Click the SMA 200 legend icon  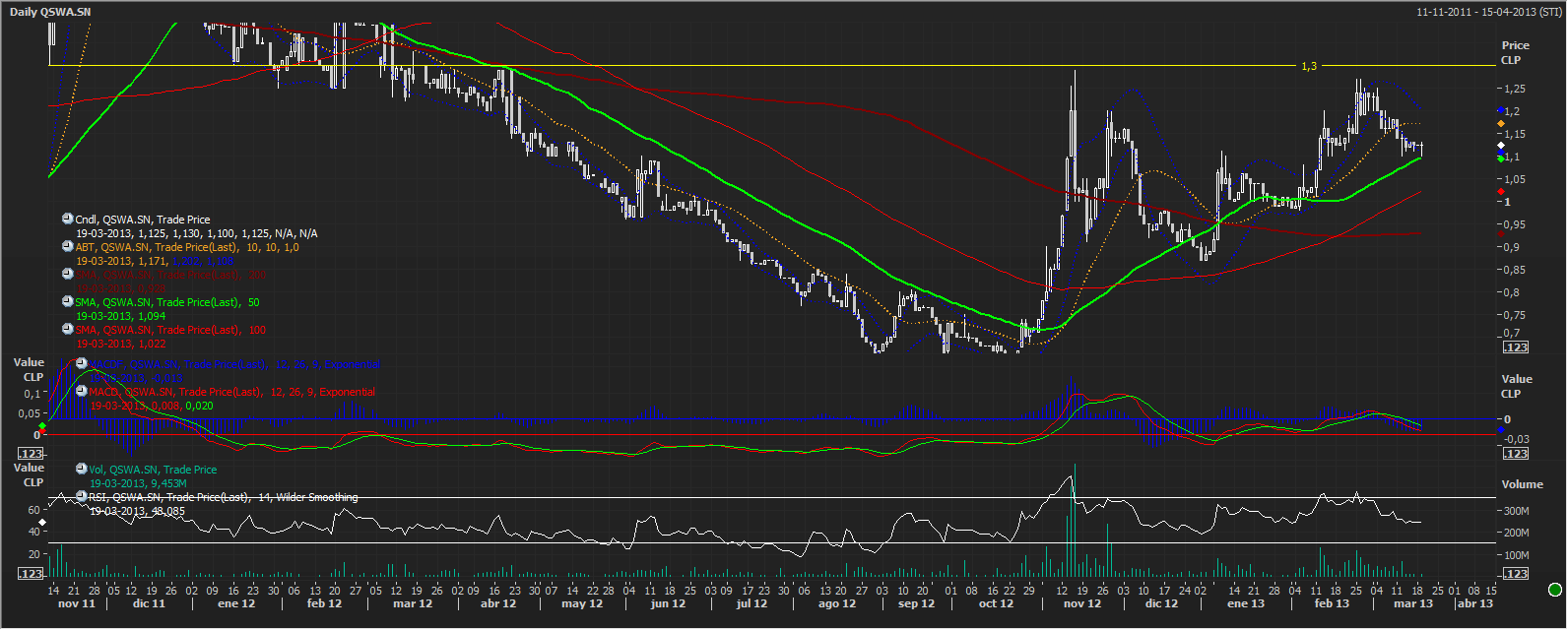click(x=68, y=275)
